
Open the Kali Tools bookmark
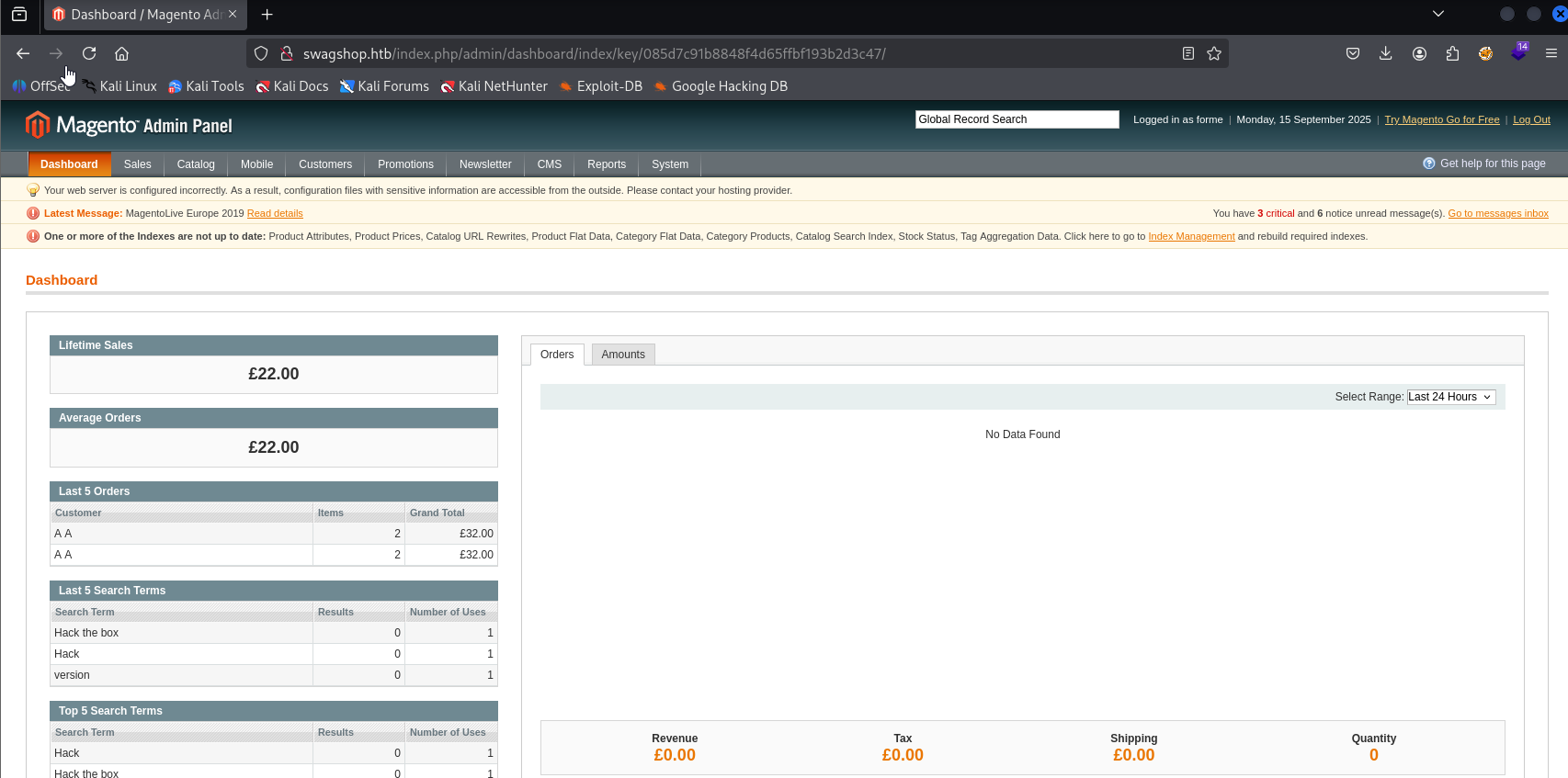point(206,86)
